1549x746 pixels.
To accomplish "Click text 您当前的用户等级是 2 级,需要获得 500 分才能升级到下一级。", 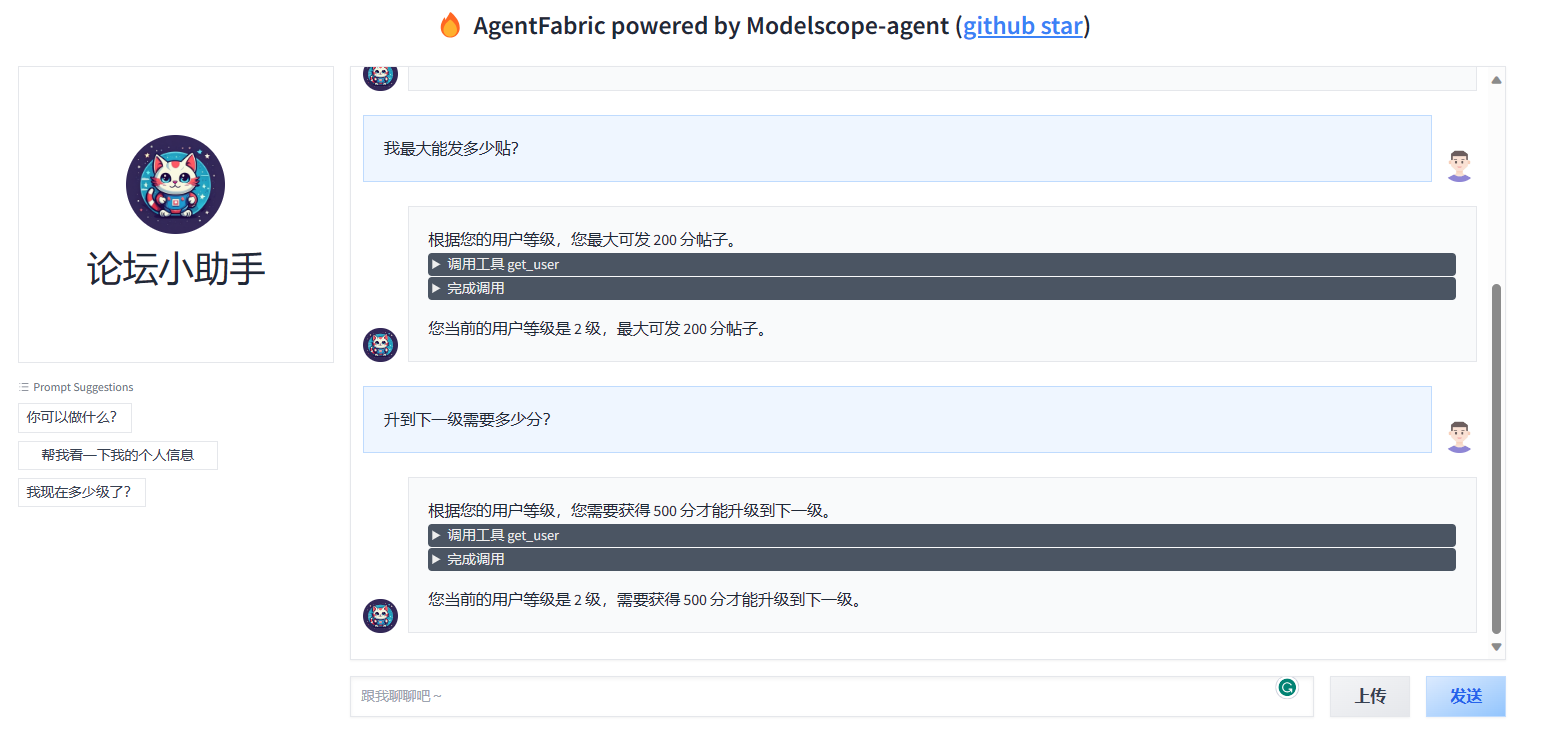I will pyautogui.click(x=645, y=600).
